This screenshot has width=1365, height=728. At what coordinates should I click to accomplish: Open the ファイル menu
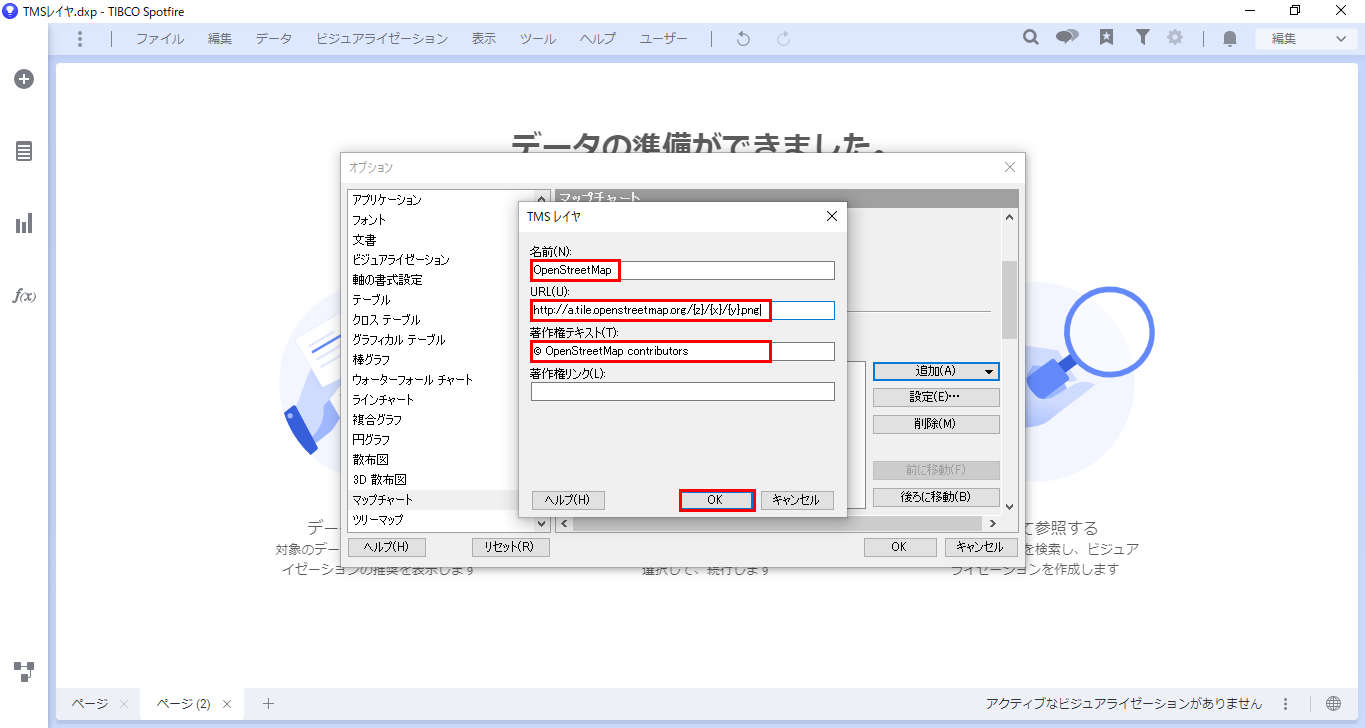[x=160, y=39]
